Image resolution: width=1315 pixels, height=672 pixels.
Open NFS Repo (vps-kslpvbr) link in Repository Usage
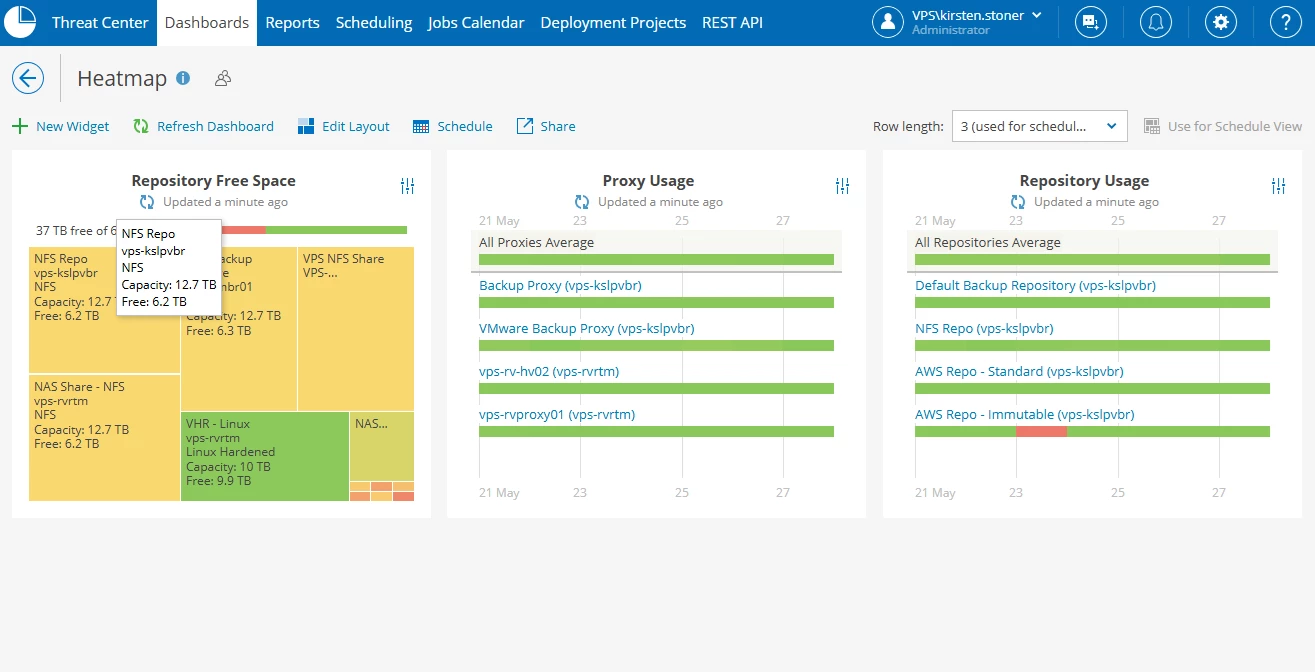984,328
